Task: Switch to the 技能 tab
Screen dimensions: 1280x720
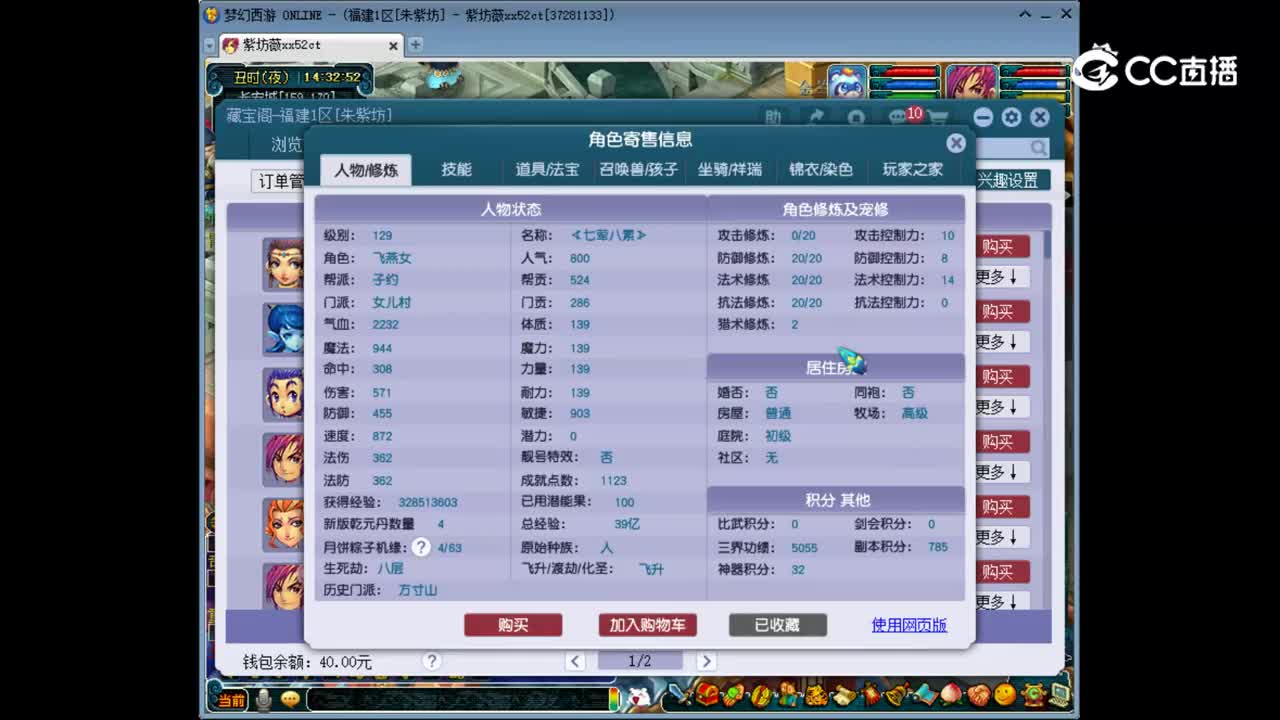Action: (456, 170)
